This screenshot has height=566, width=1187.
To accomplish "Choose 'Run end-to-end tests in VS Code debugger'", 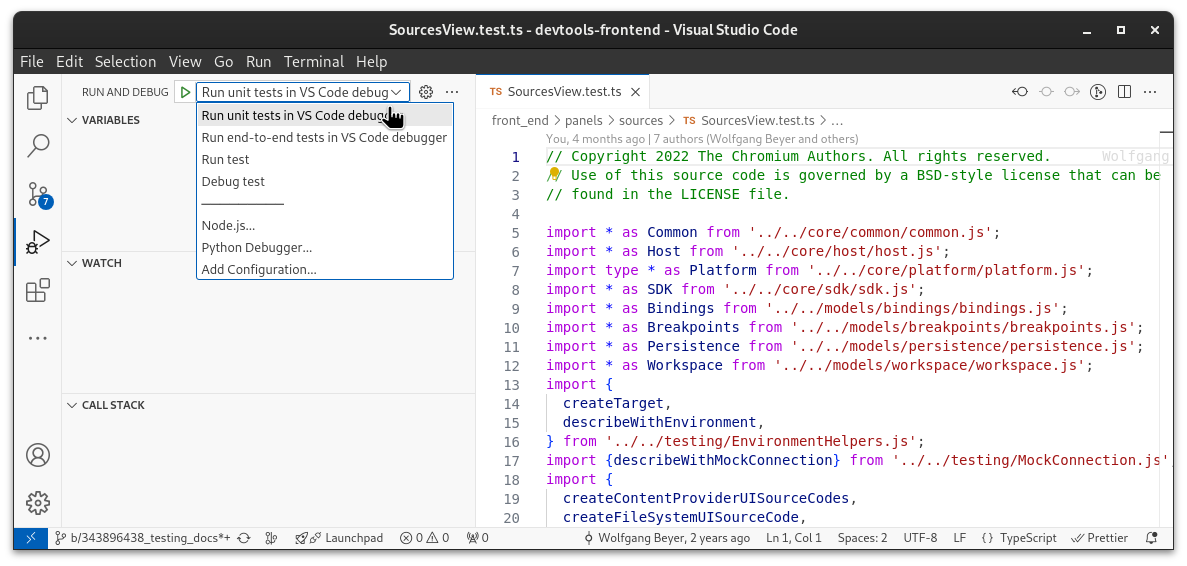I will (324, 138).
